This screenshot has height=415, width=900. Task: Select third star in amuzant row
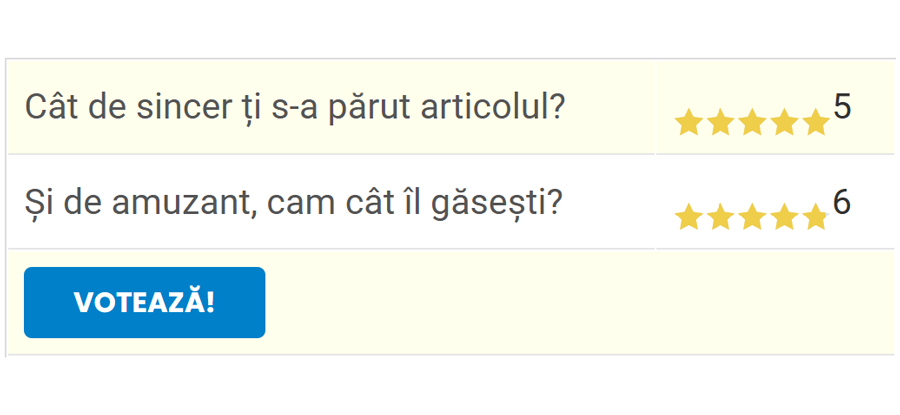tap(752, 217)
